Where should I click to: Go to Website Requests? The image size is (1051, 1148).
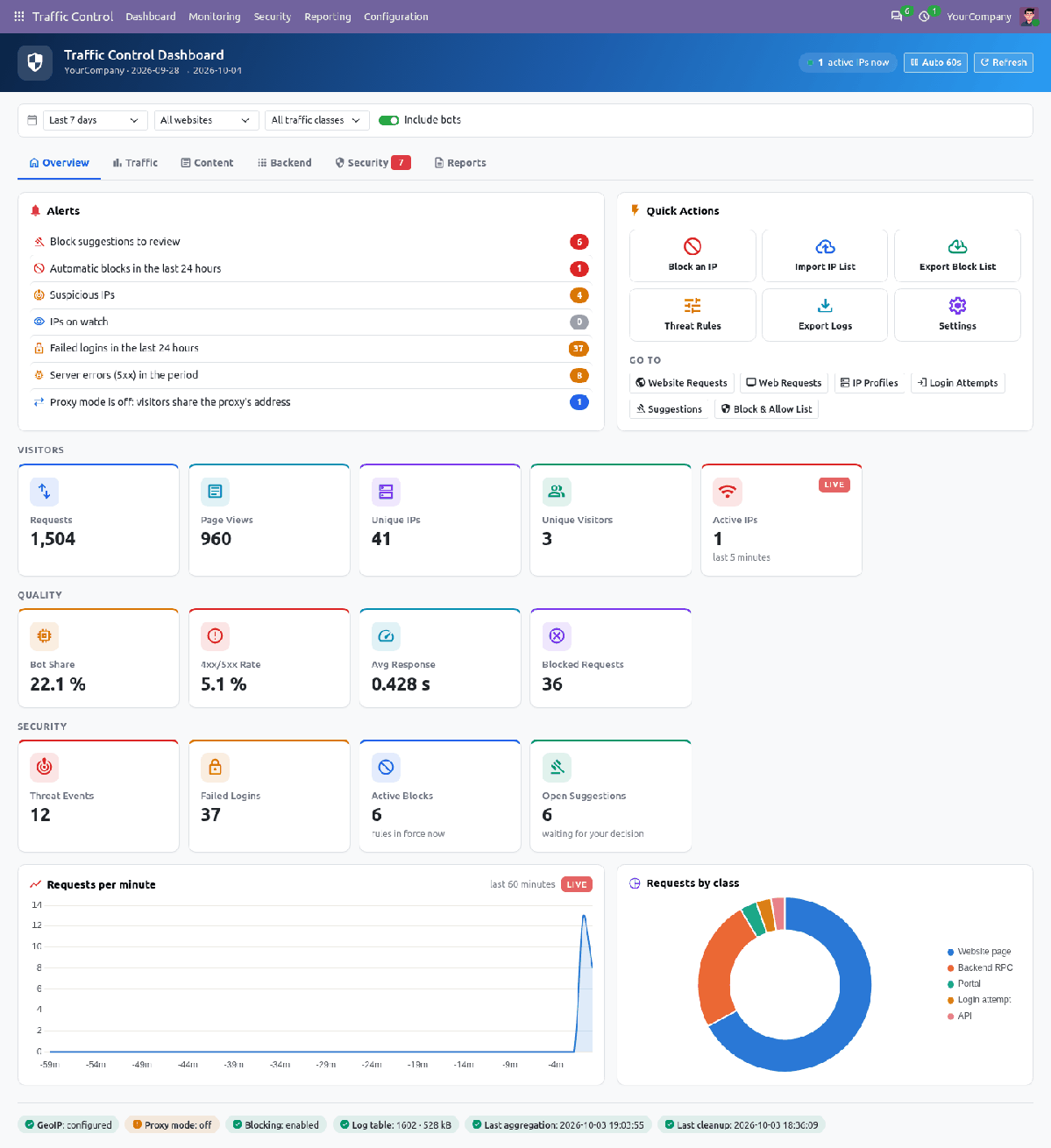pyautogui.click(x=681, y=383)
